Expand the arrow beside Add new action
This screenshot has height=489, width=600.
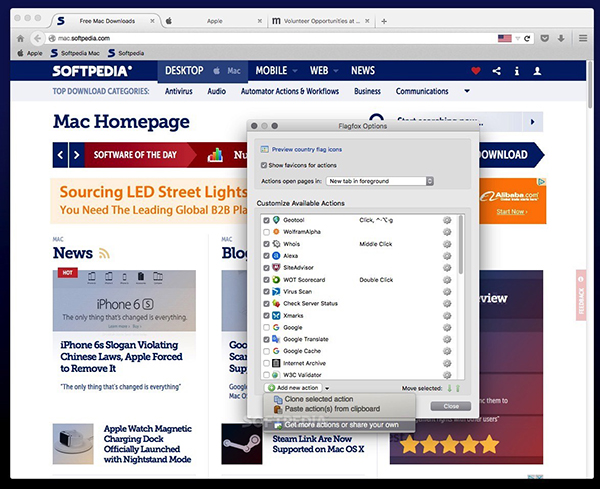coord(327,388)
